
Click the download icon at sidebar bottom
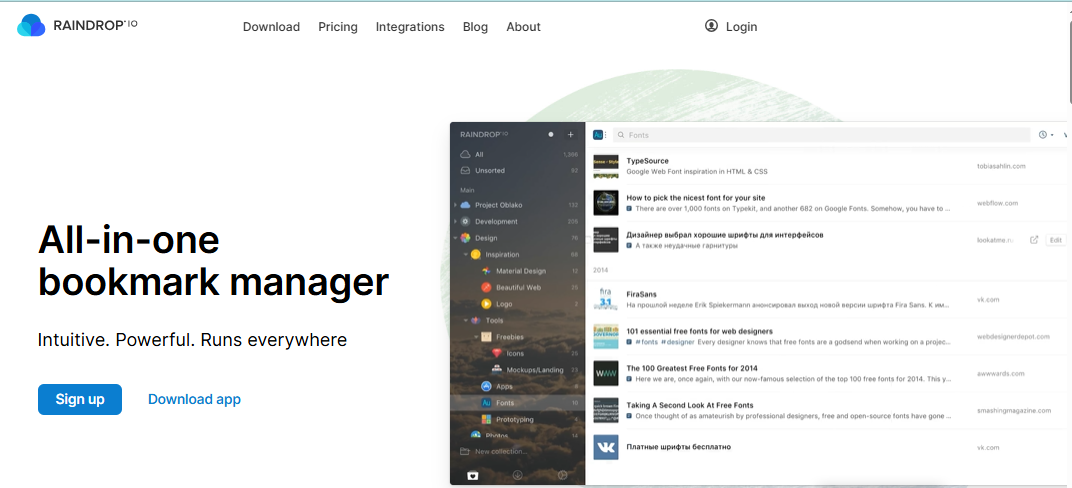pyautogui.click(x=518, y=476)
